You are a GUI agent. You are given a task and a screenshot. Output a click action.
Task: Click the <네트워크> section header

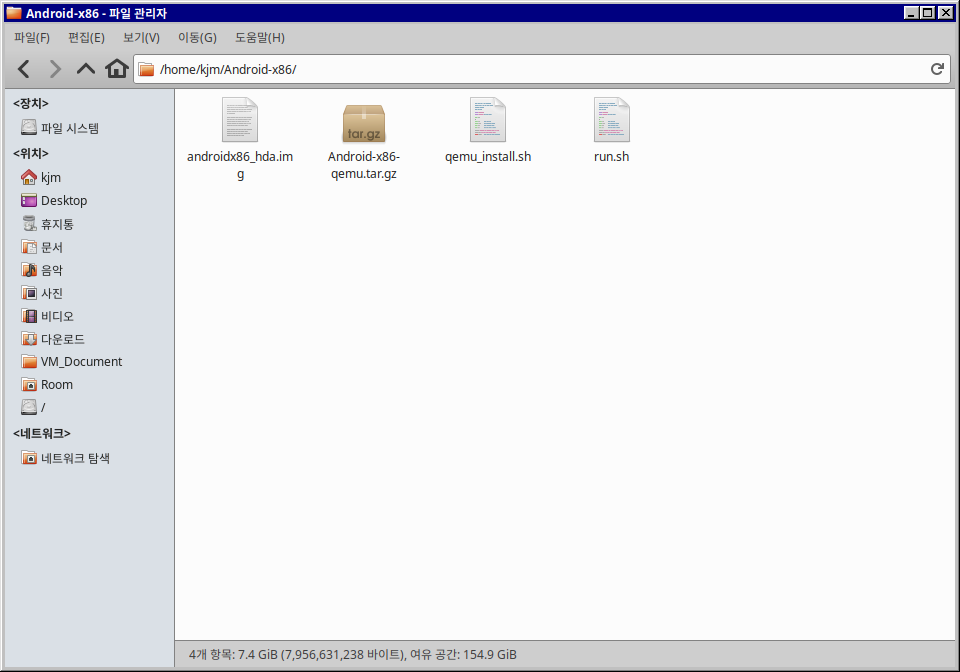tap(42, 433)
